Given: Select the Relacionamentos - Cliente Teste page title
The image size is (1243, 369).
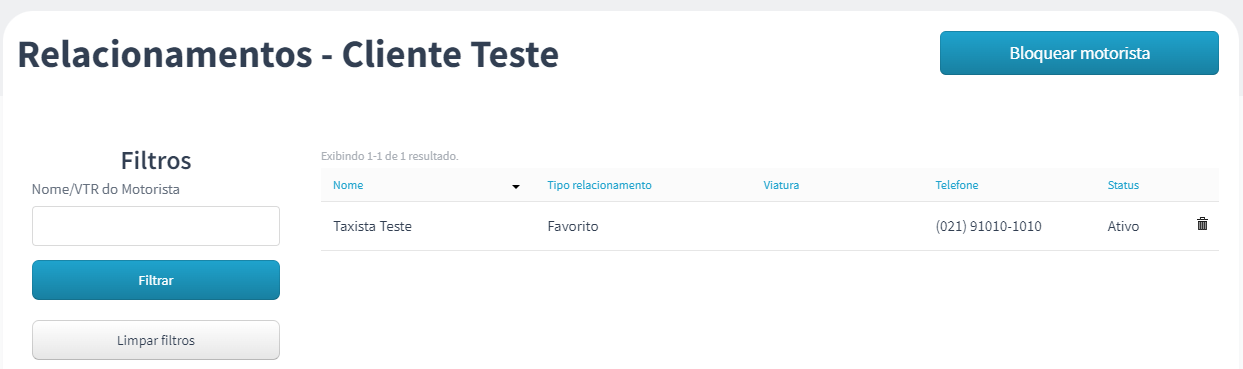Looking at the screenshot, I should point(288,54).
